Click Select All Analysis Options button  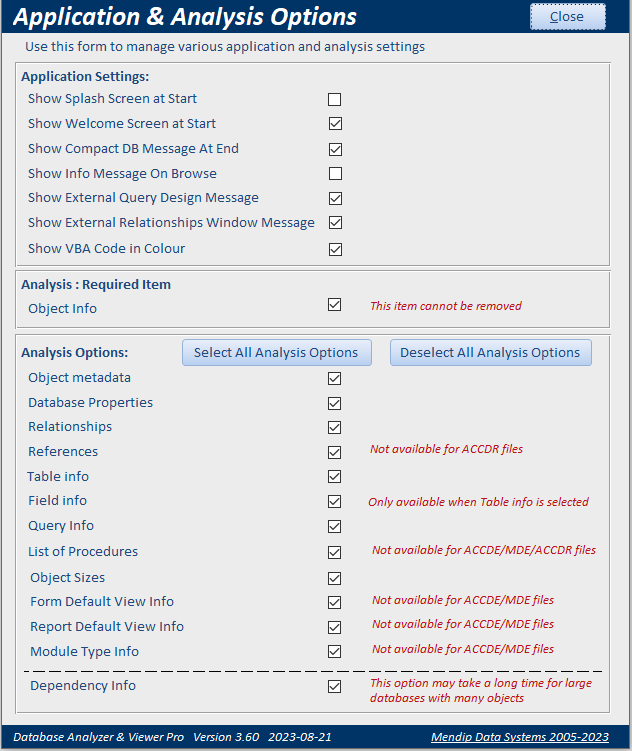(277, 353)
